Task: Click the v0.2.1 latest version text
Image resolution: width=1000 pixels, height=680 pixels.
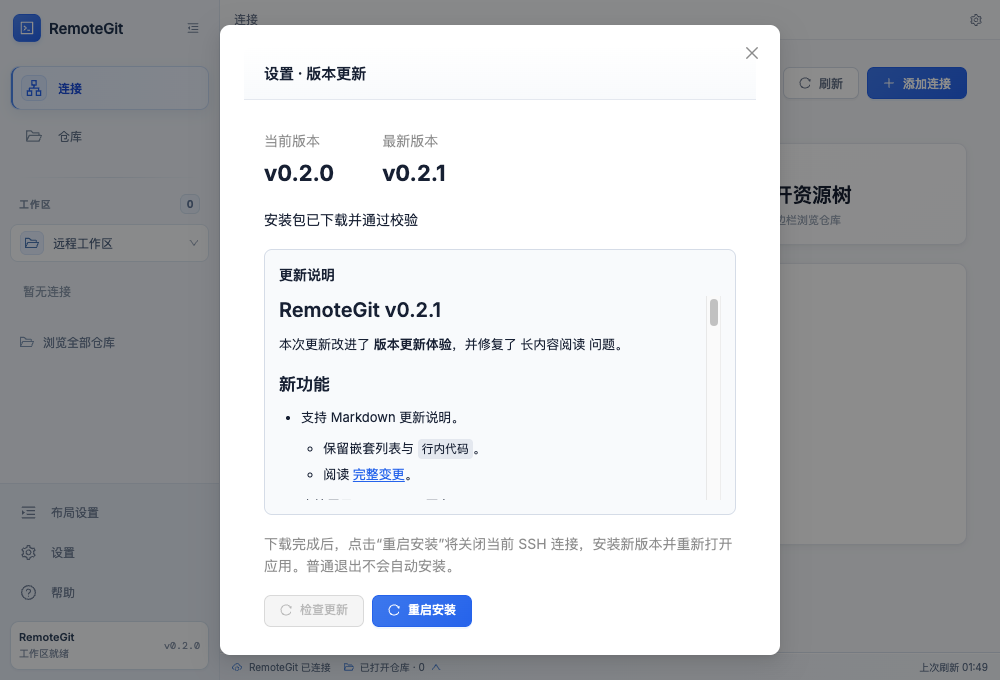Action: click(414, 174)
